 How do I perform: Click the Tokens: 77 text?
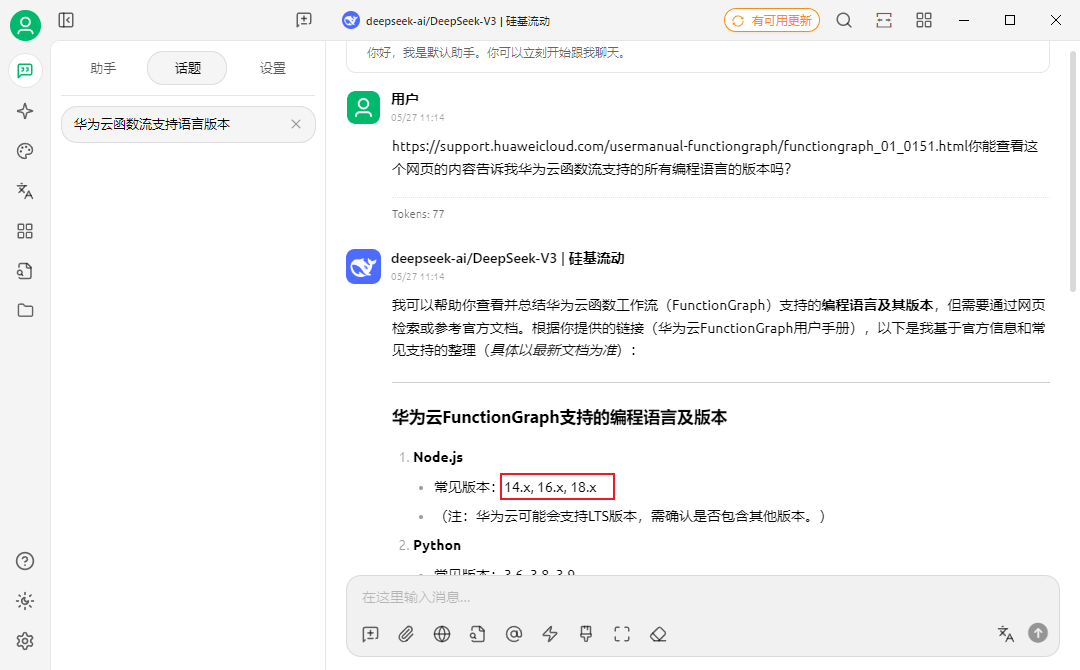coord(418,214)
